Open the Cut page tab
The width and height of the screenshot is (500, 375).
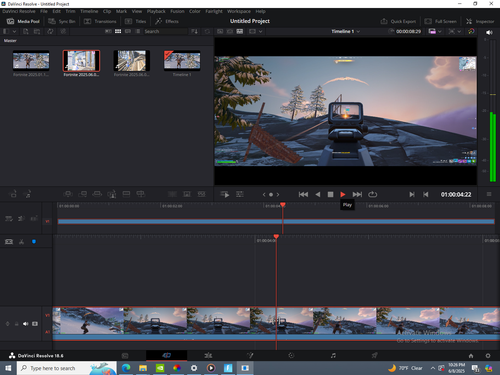(167, 356)
